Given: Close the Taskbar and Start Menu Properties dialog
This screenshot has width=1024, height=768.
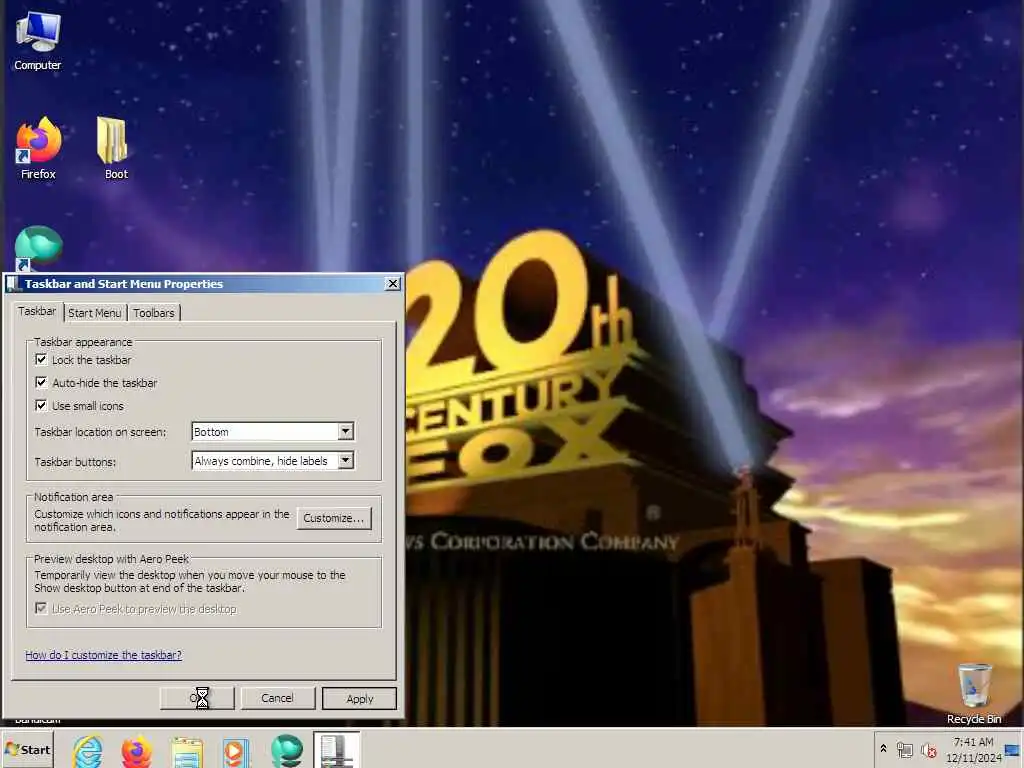Looking at the screenshot, I should (x=392, y=283).
